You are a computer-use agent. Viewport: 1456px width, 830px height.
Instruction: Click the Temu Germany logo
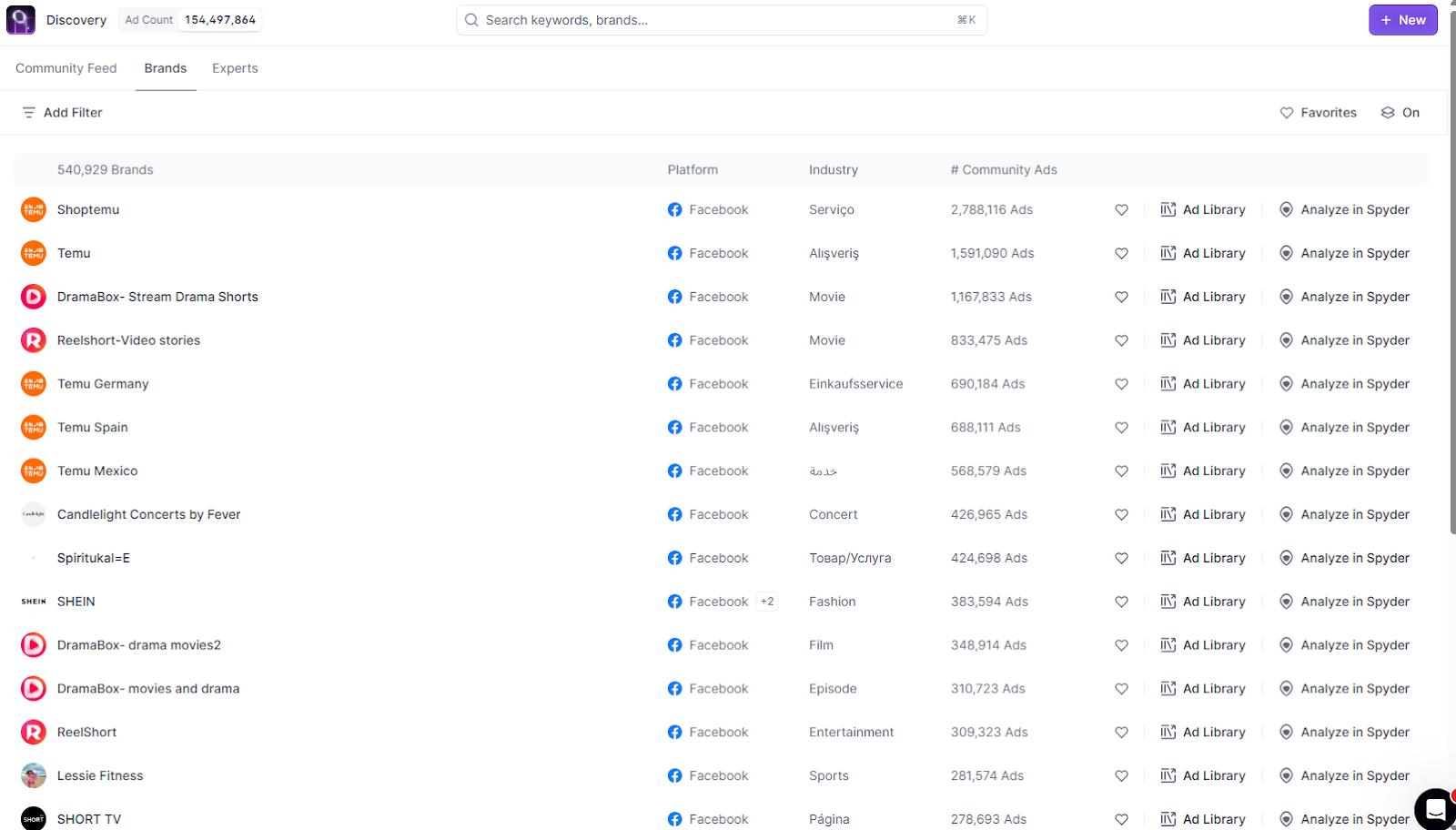34,384
